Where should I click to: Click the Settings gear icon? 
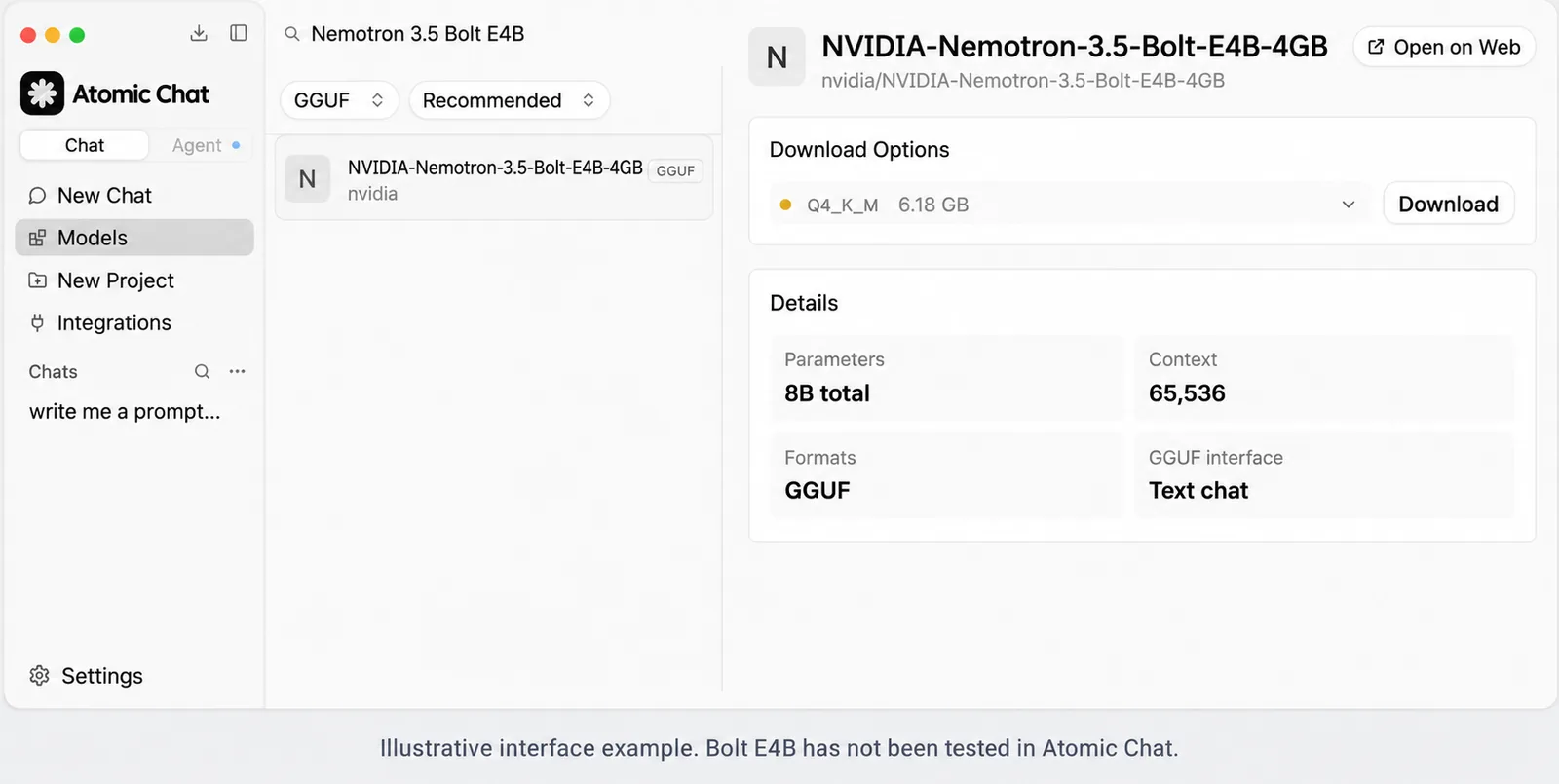(x=39, y=676)
